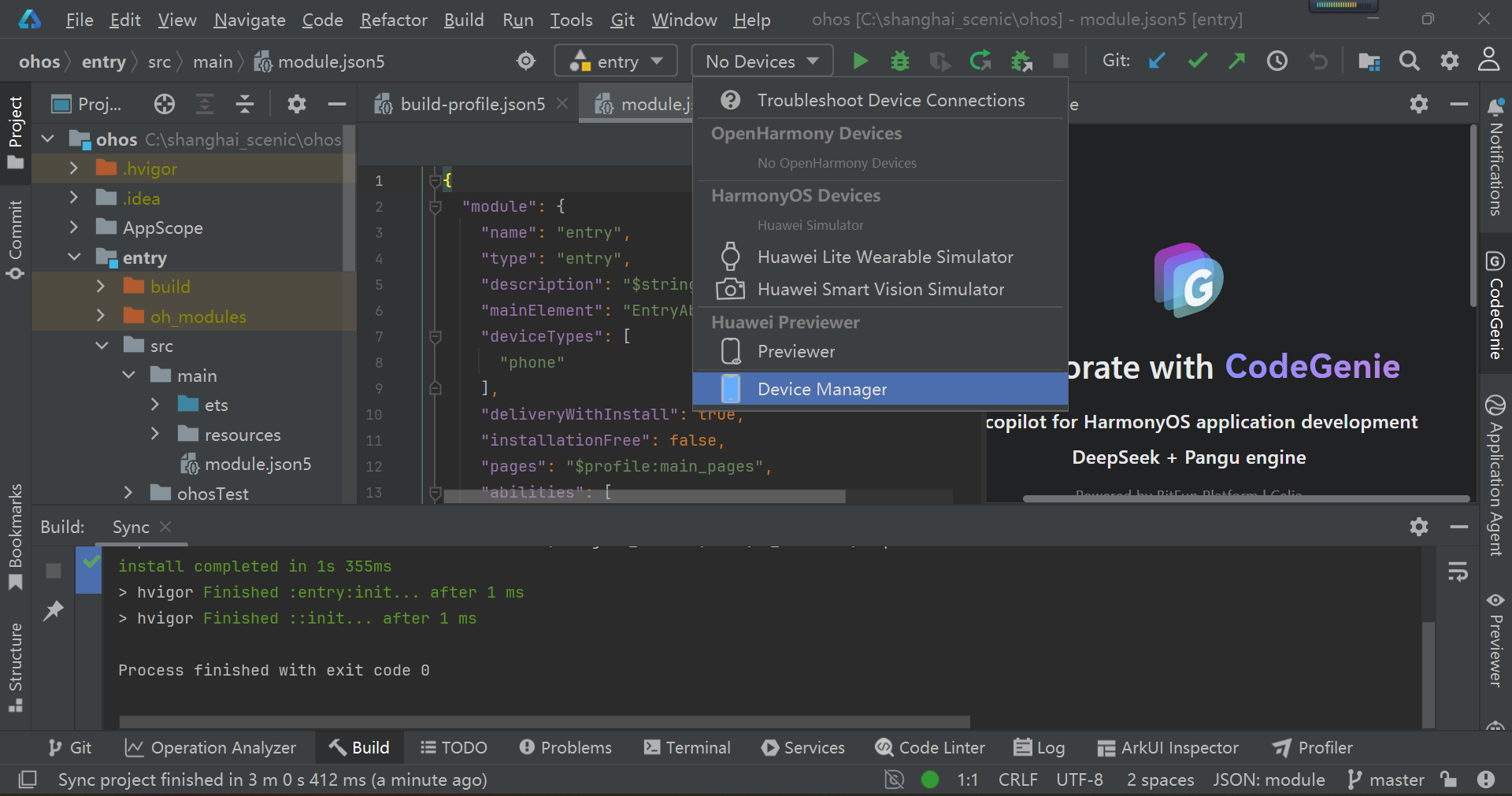The height and width of the screenshot is (796, 1512).
Task: Open the user account icon
Action: tap(1488, 59)
